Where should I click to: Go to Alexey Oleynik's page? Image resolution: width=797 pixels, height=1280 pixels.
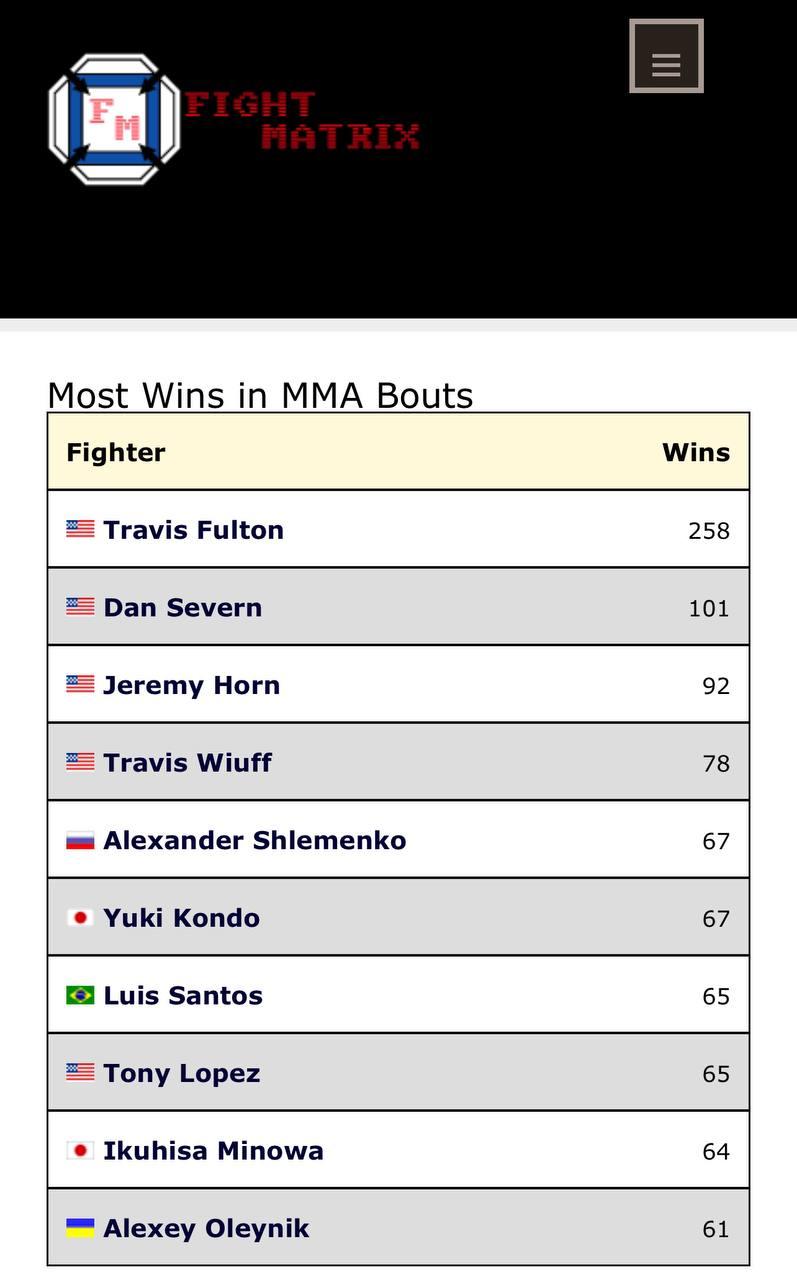[206, 1229]
